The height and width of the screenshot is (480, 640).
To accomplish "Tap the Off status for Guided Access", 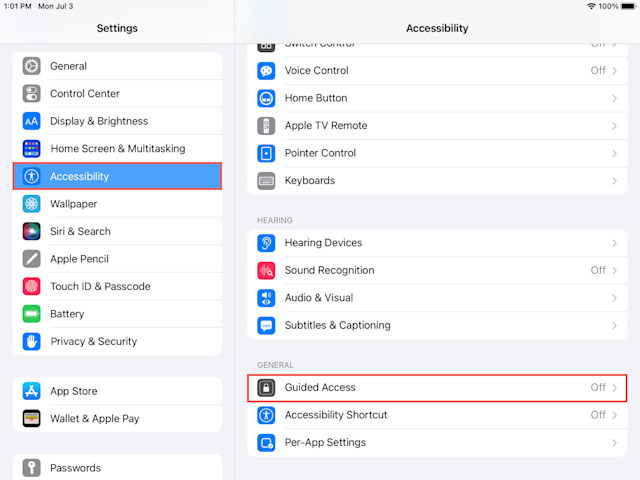I will (x=598, y=387).
